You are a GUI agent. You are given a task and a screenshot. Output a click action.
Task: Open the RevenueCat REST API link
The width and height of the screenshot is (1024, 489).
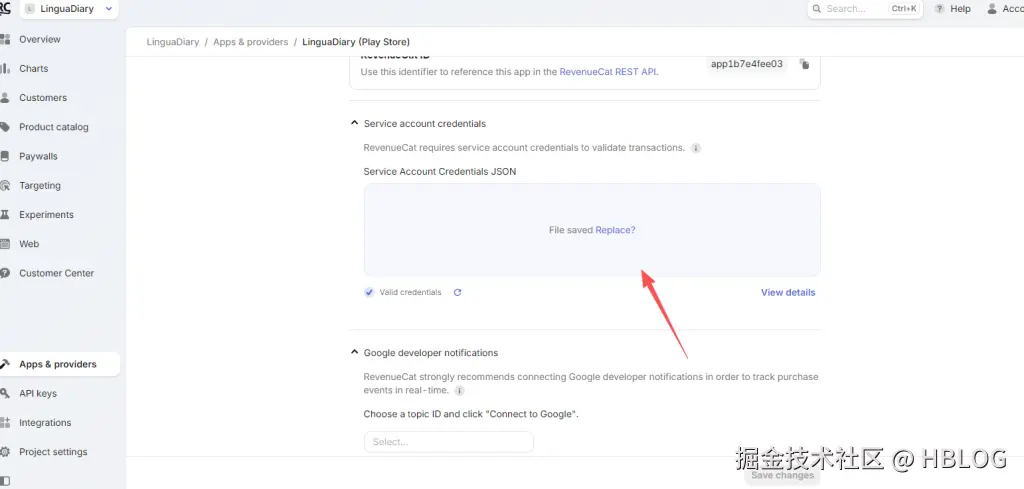click(607, 72)
